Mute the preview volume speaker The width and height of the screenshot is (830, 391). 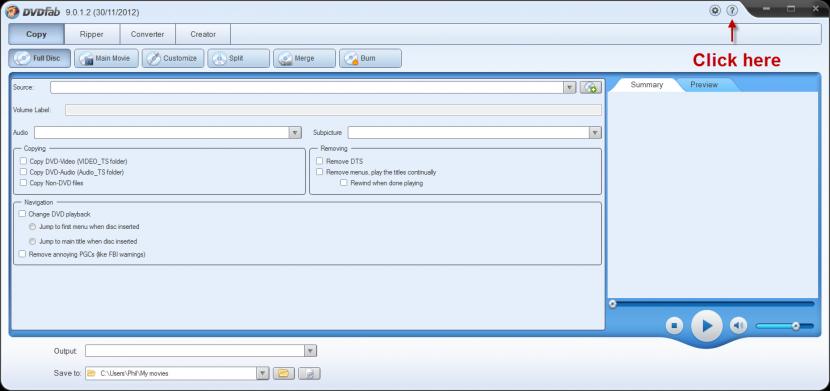pyautogui.click(x=738, y=326)
